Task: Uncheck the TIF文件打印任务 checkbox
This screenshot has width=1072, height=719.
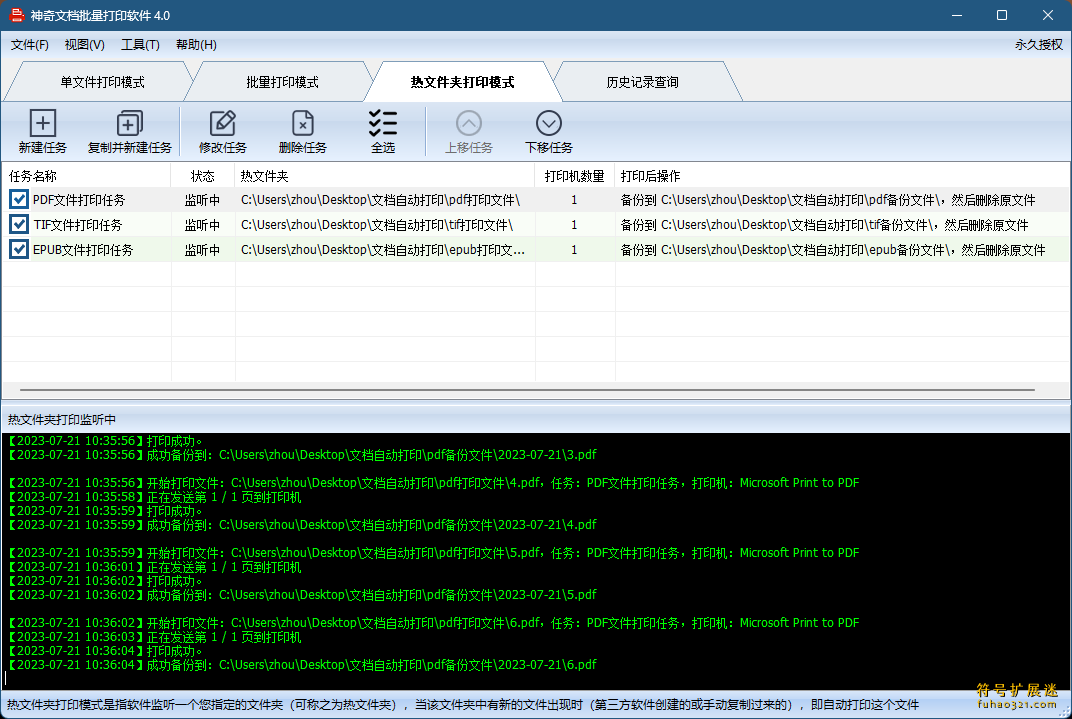Action: pos(19,224)
